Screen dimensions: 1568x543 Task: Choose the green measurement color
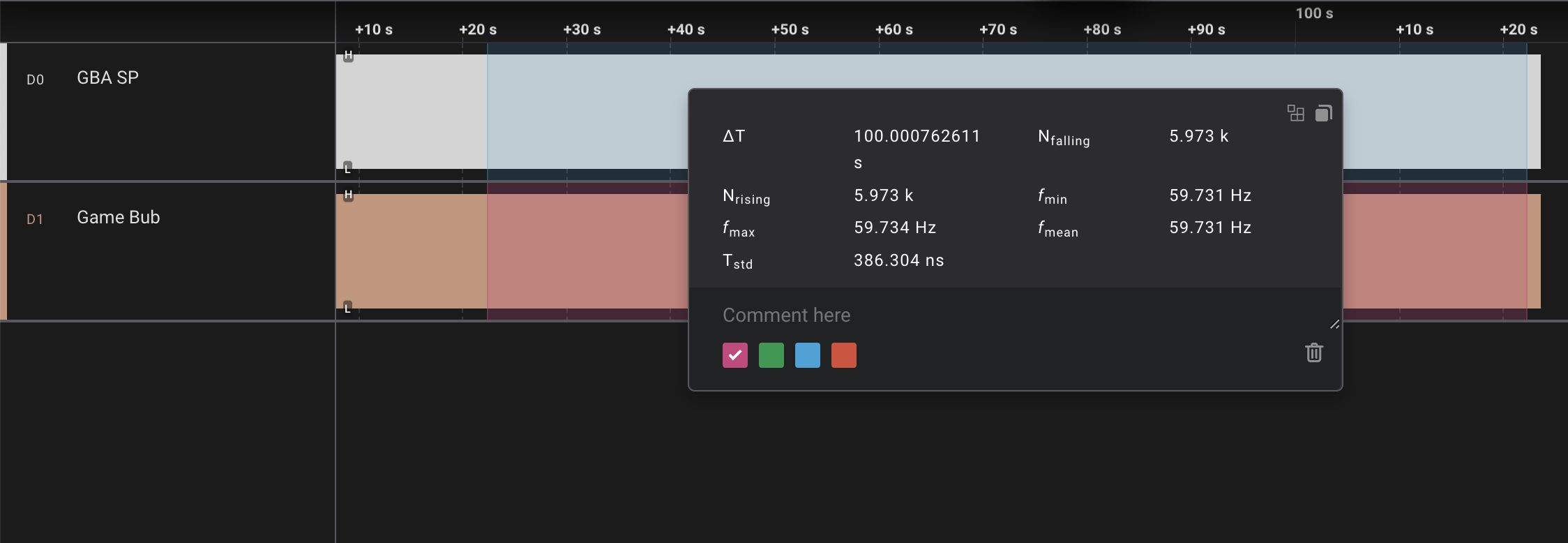point(771,355)
